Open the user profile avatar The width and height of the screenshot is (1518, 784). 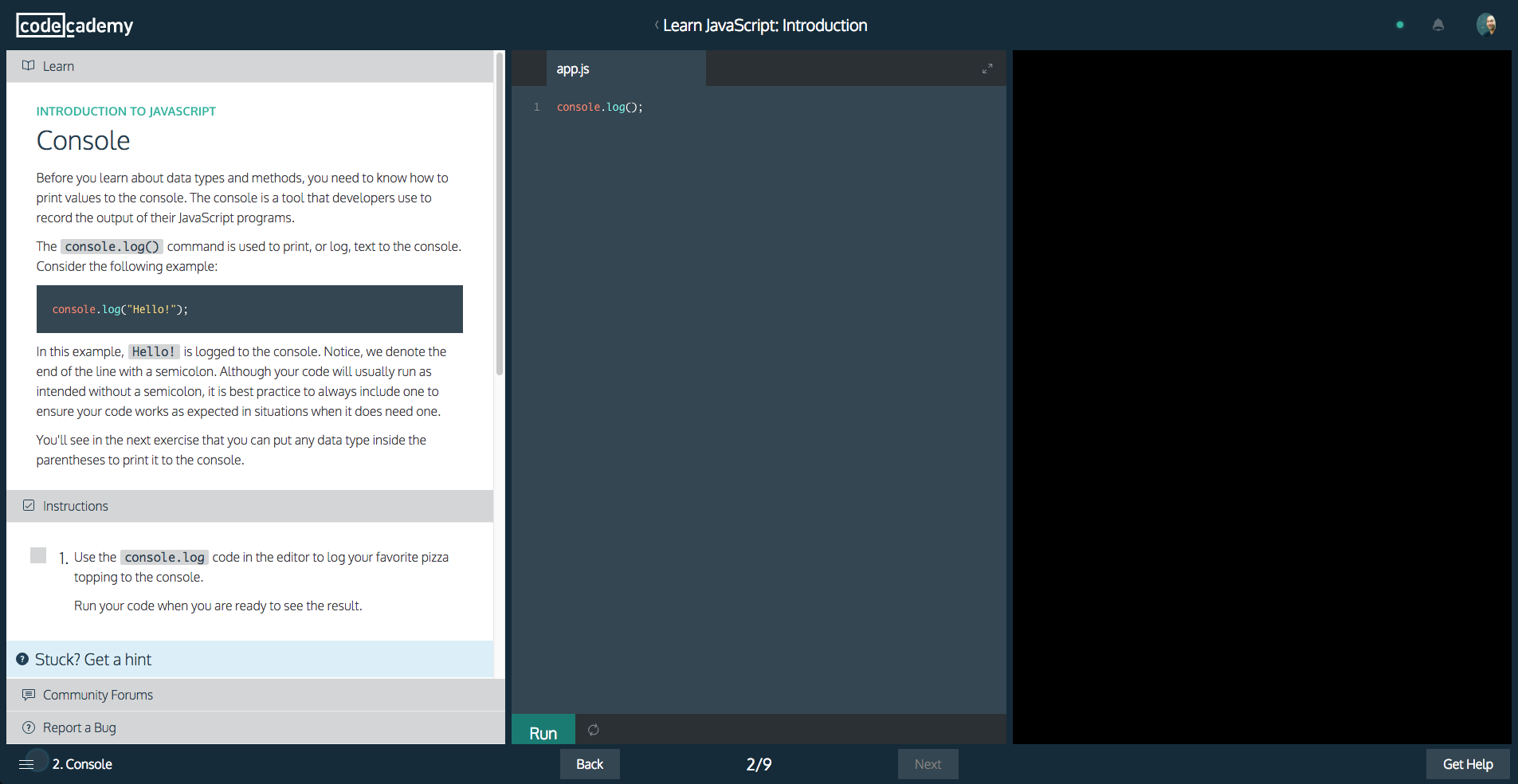point(1486,25)
